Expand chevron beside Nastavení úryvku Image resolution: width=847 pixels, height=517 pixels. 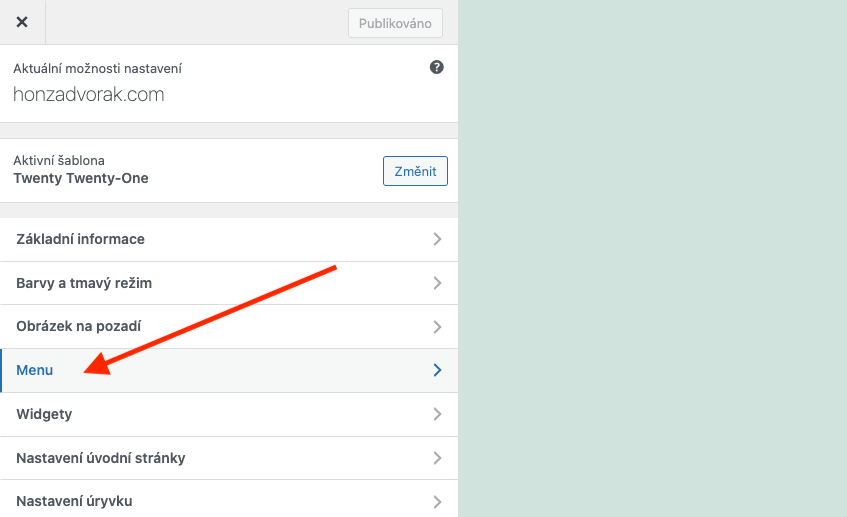tap(438, 502)
